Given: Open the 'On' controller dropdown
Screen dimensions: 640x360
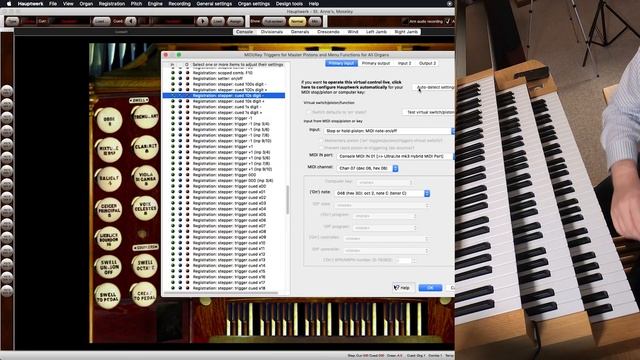Looking at the screenshot, I should [x=386, y=239].
